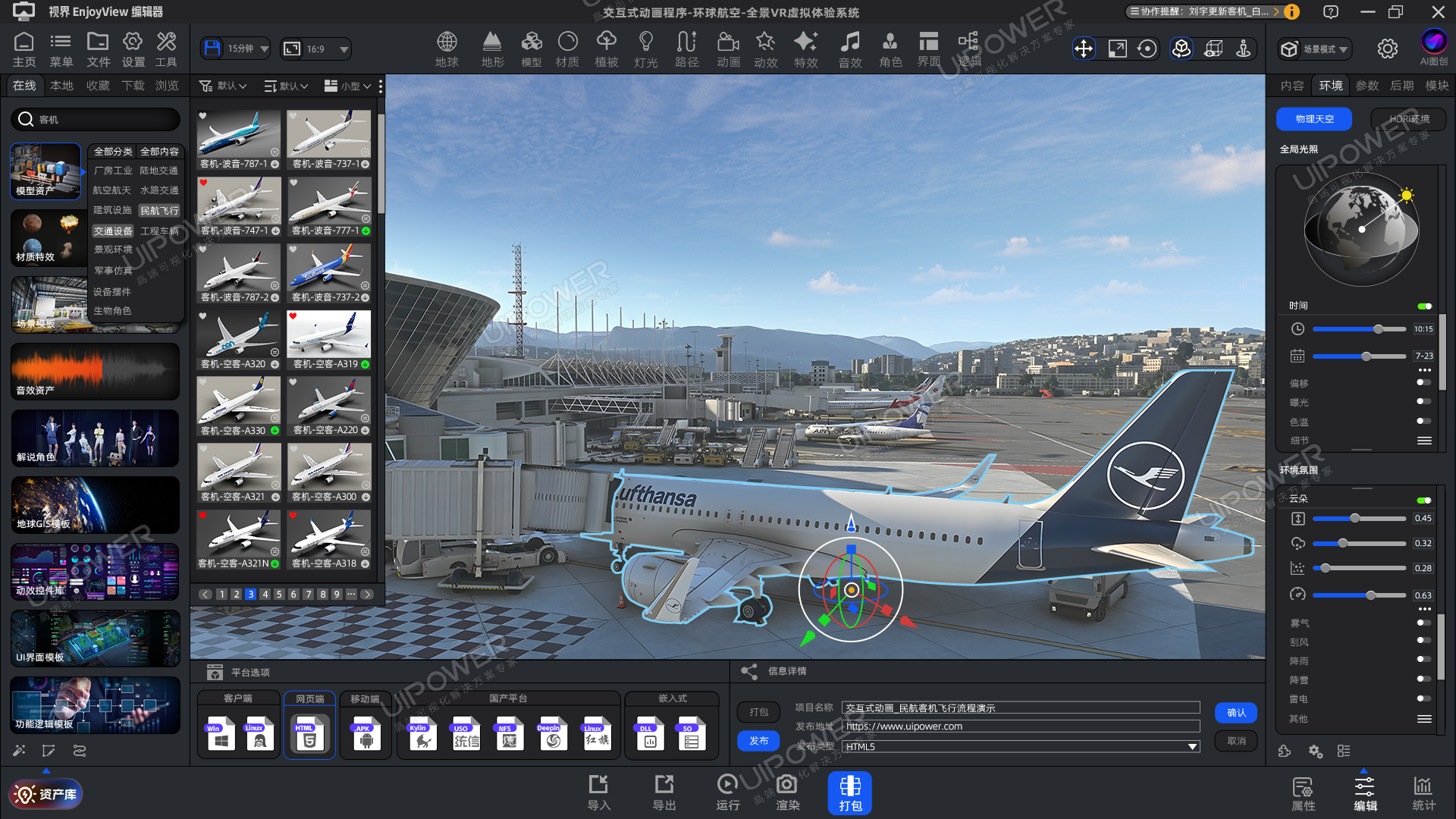Enable the 雾气 fog switch
The image size is (1456, 819).
point(1423,623)
